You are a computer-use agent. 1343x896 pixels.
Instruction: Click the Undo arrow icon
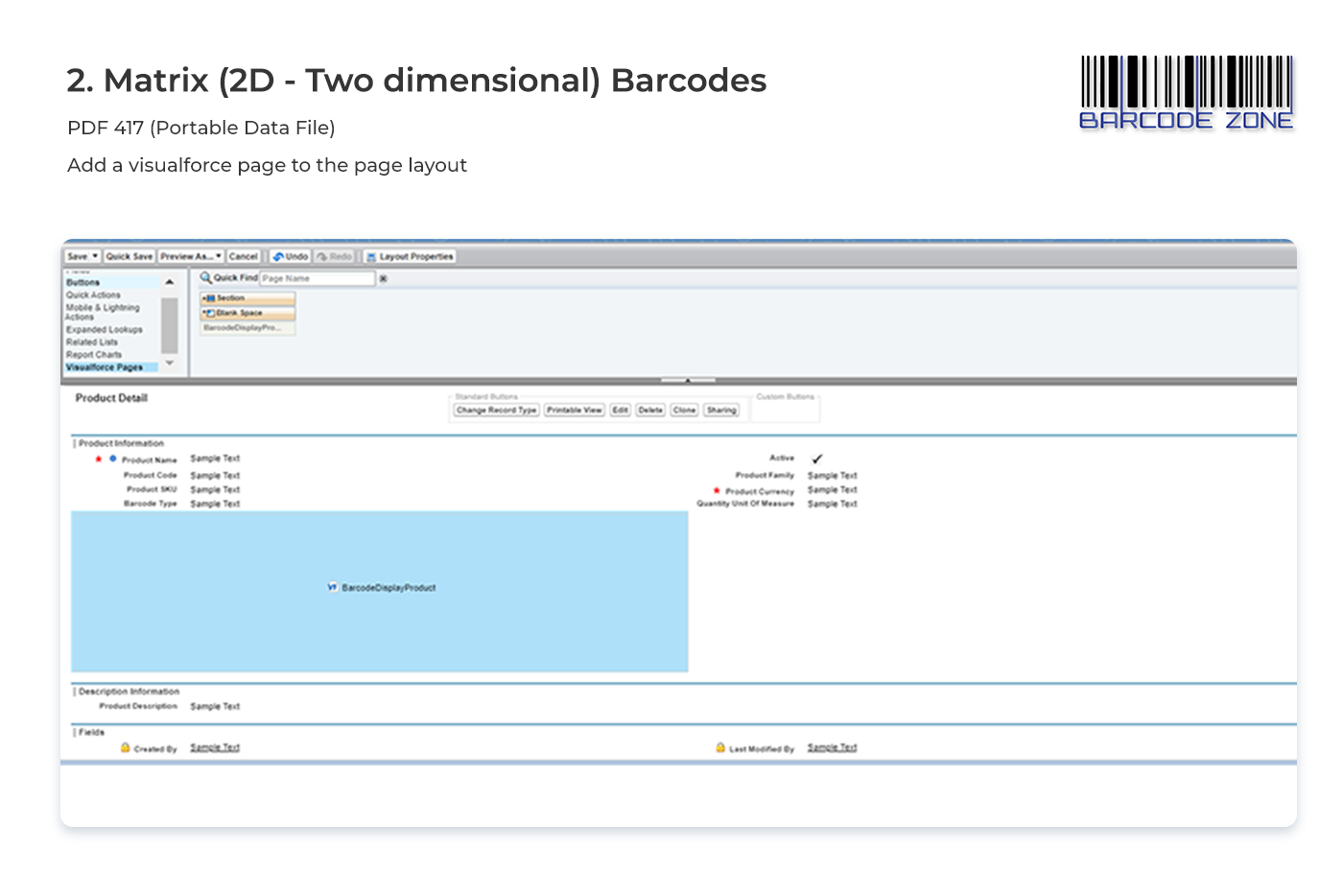(x=278, y=257)
